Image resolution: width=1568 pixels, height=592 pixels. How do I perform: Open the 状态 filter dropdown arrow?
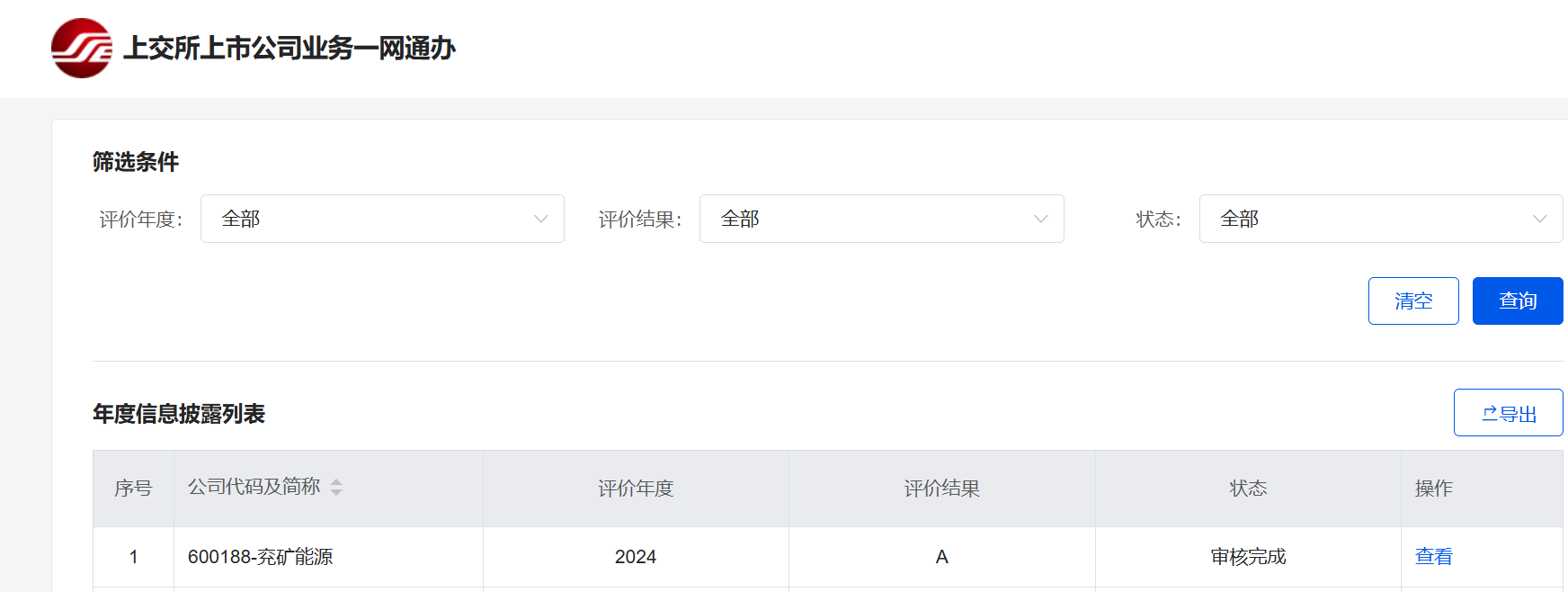pos(1539,220)
